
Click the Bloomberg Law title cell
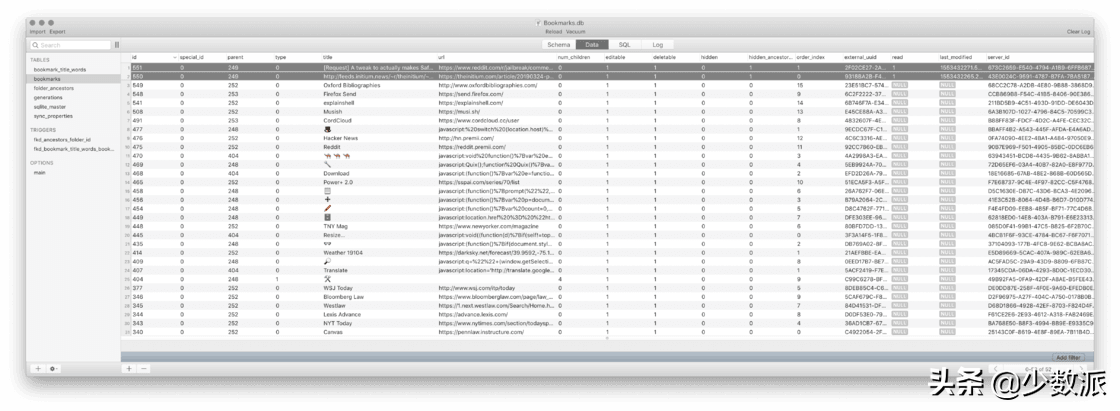(x=344, y=297)
